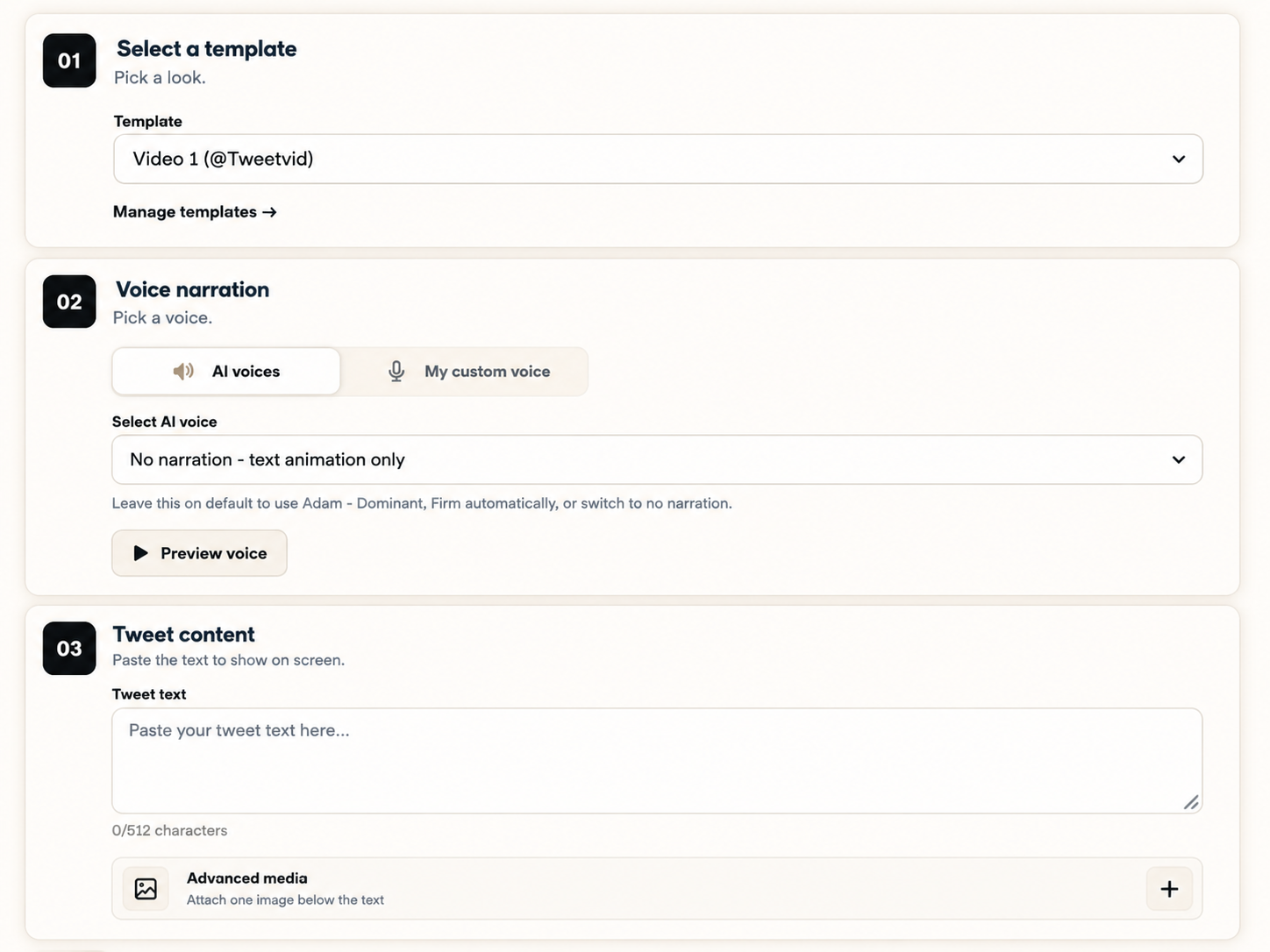Click the Tweet content section heading
Viewport: 1270px width, 952px height.
[183, 634]
